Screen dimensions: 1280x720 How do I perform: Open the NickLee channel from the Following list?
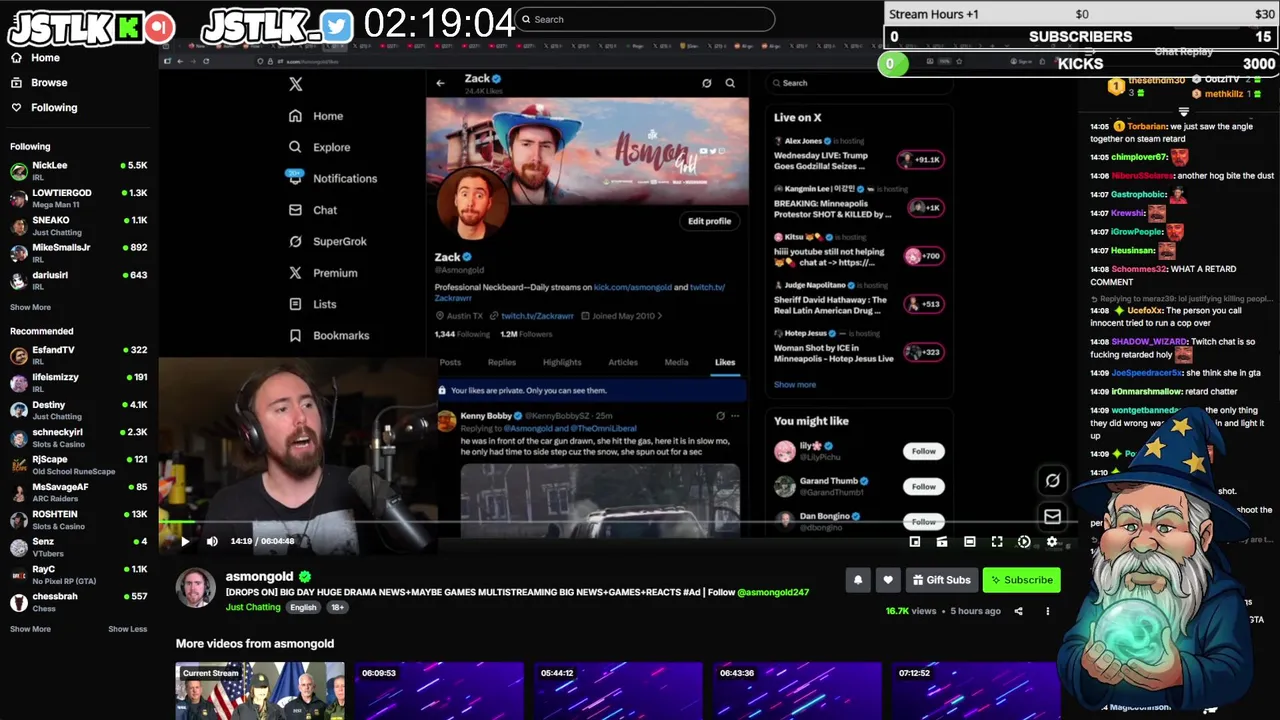[x=78, y=170]
